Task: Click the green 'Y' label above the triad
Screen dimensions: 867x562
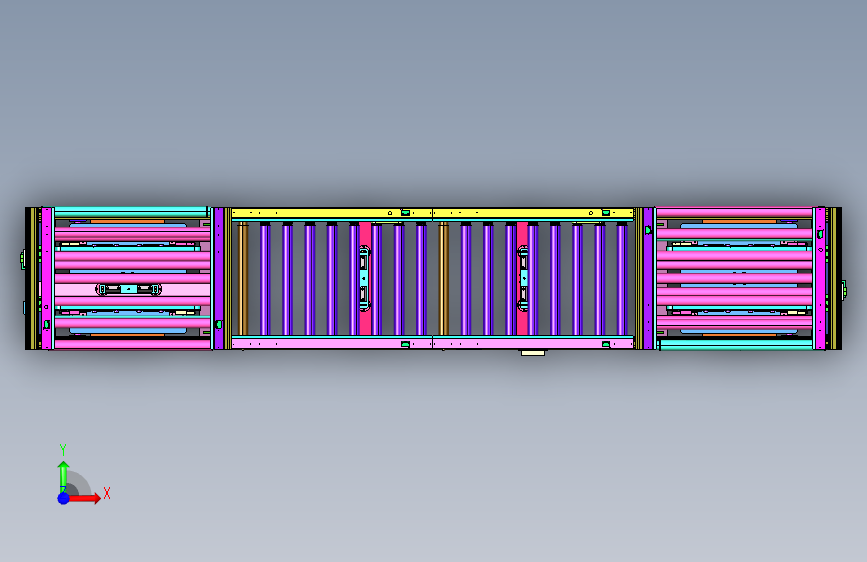Action: 63,450
